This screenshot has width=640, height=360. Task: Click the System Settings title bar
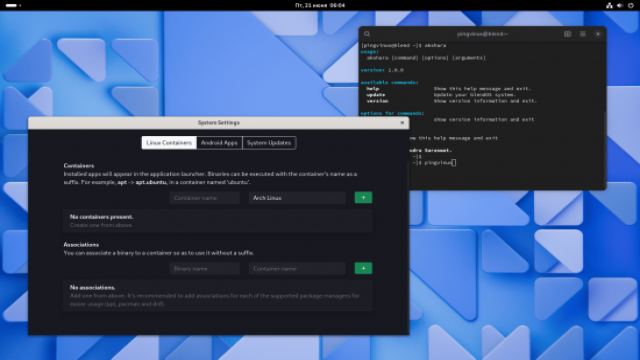coord(219,122)
